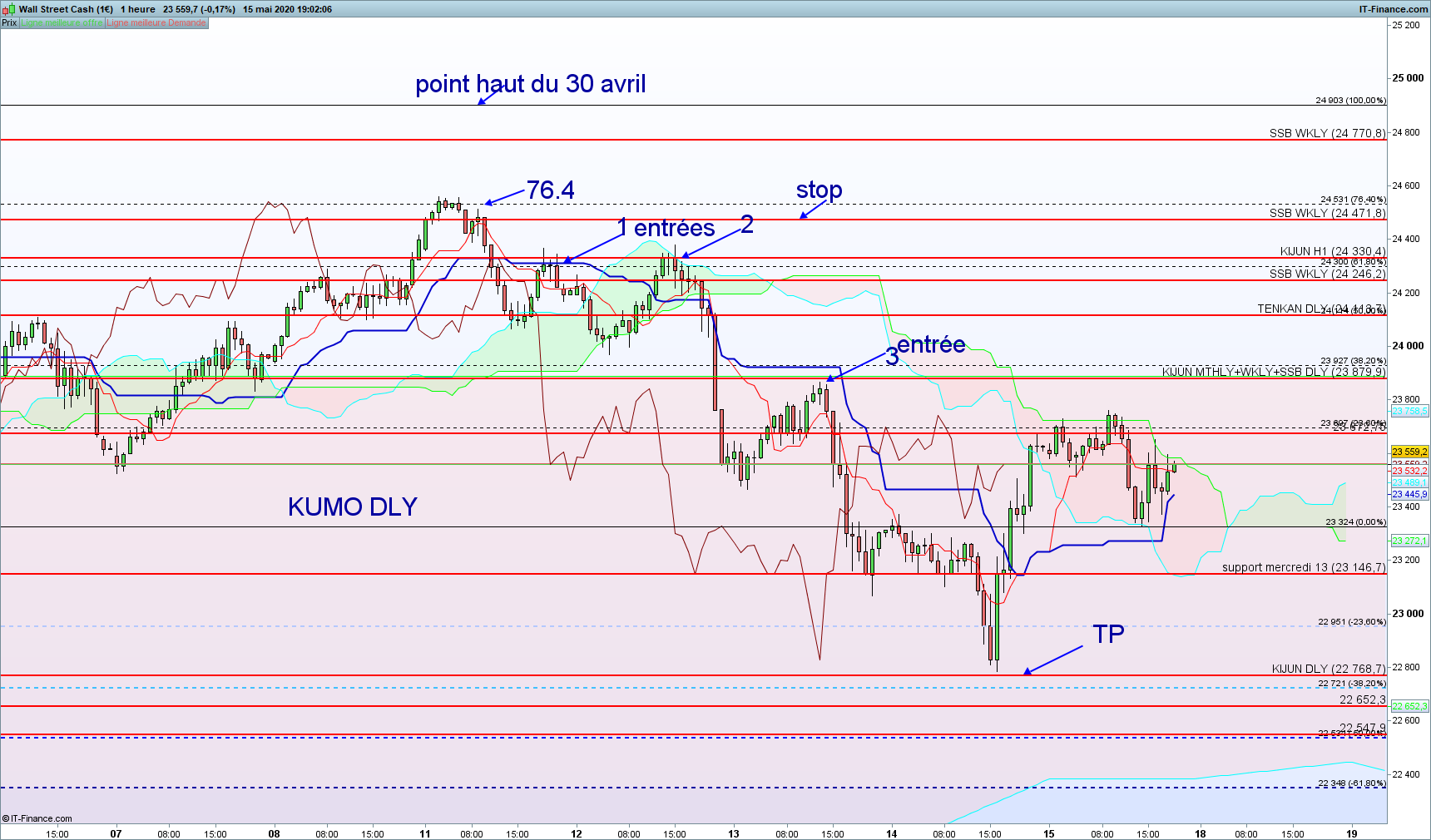Click the 23 000 mark on price axis

[1408, 614]
